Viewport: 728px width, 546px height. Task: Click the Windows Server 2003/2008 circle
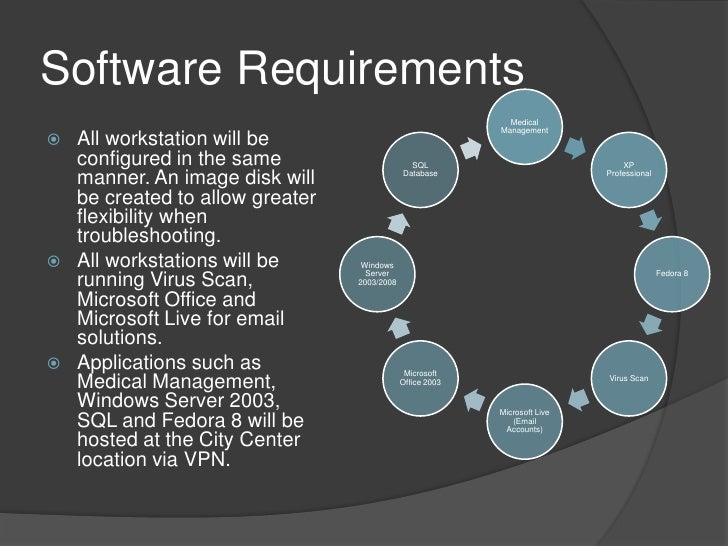(377, 273)
